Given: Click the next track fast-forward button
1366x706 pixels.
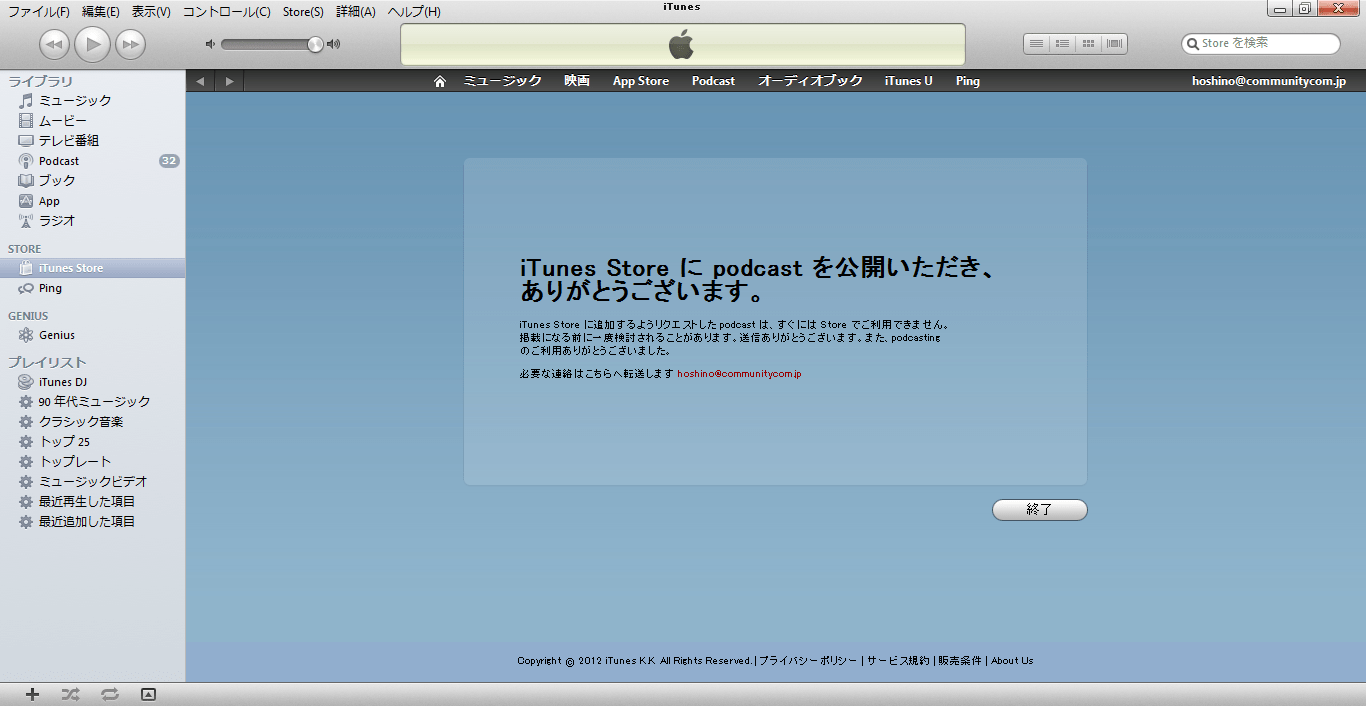Looking at the screenshot, I should pyautogui.click(x=130, y=44).
